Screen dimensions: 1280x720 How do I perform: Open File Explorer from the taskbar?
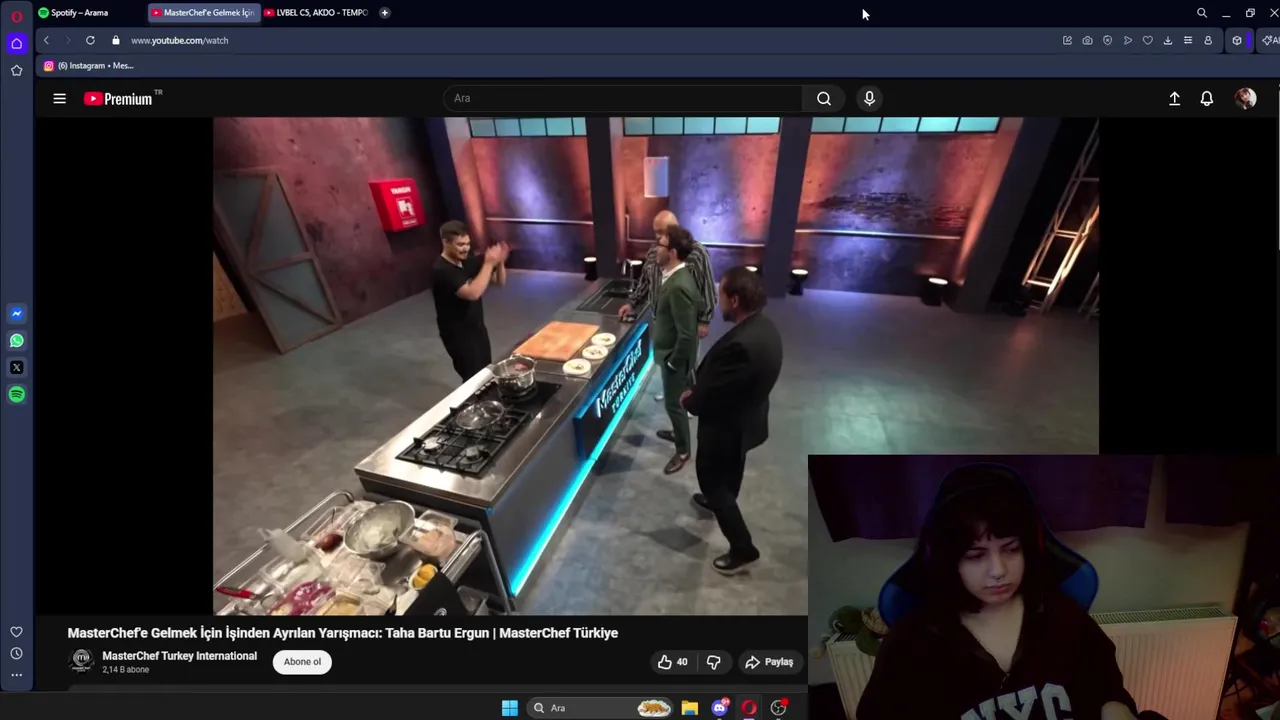click(690, 708)
